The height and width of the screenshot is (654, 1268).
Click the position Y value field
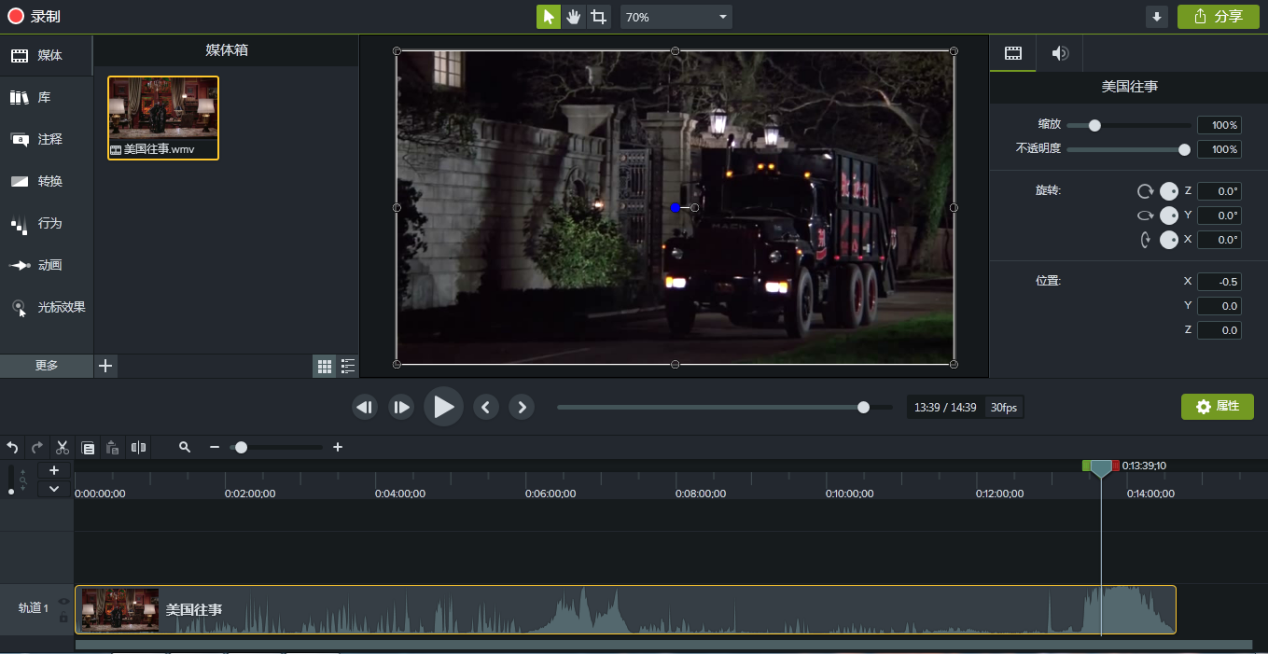pos(1219,306)
